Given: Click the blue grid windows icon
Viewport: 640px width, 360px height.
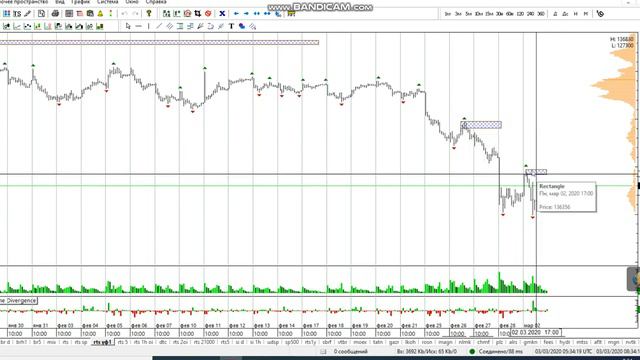Looking at the screenshot, I should [7, 13].
